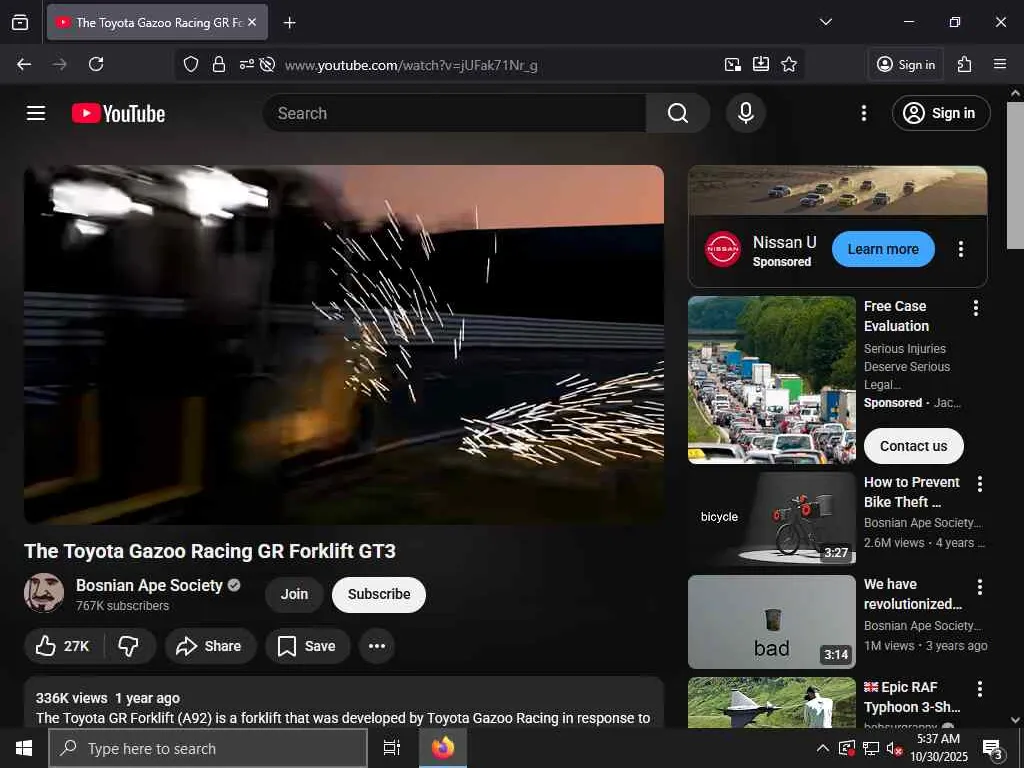The width and height of the screenshot is (1024, 768).
Task: Click Firefox taskbar icon
Action: point(443,748)
